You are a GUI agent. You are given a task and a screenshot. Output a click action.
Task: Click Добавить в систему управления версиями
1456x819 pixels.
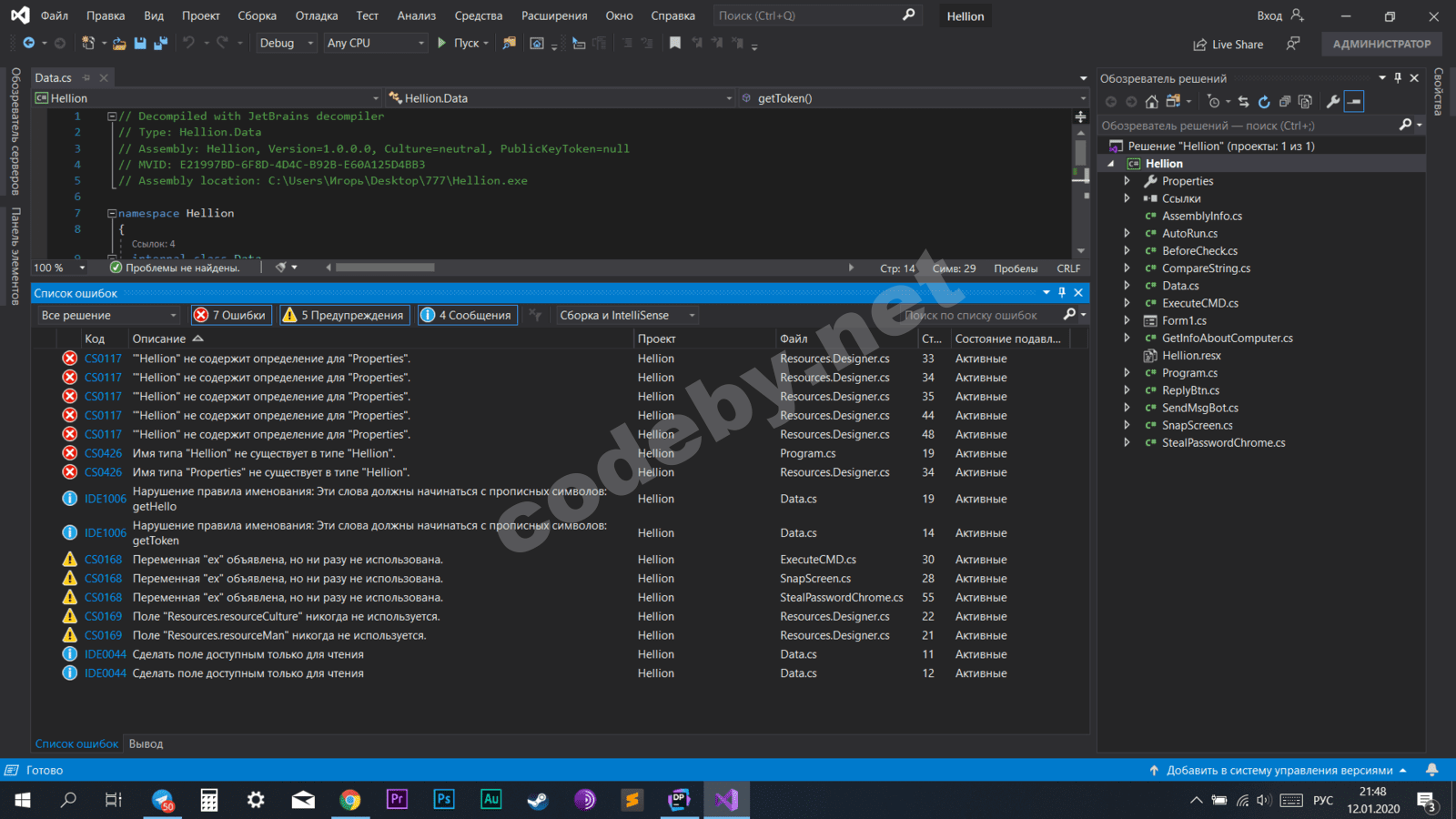coord(1279,770)
